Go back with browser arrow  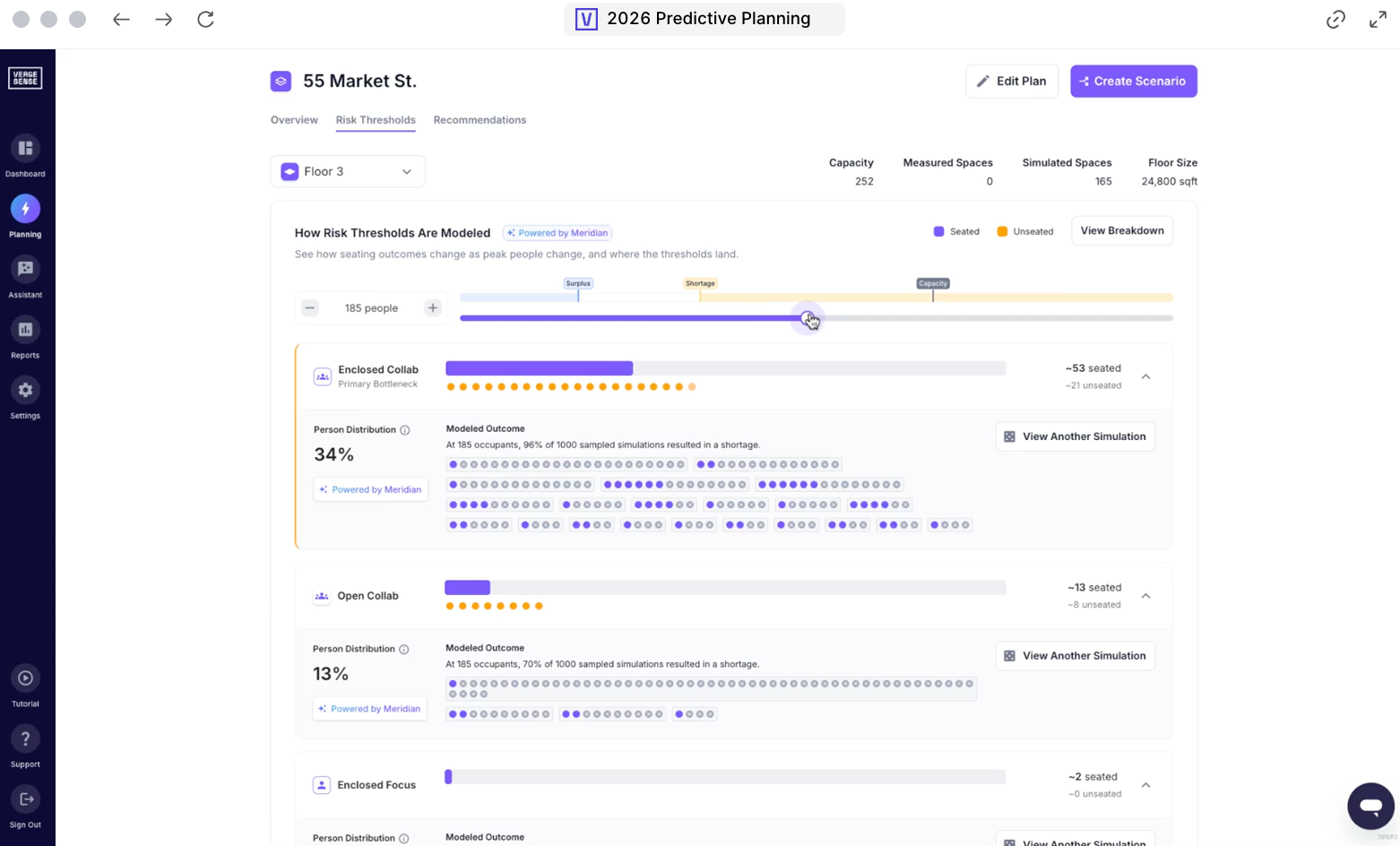[x=121, y=19]
